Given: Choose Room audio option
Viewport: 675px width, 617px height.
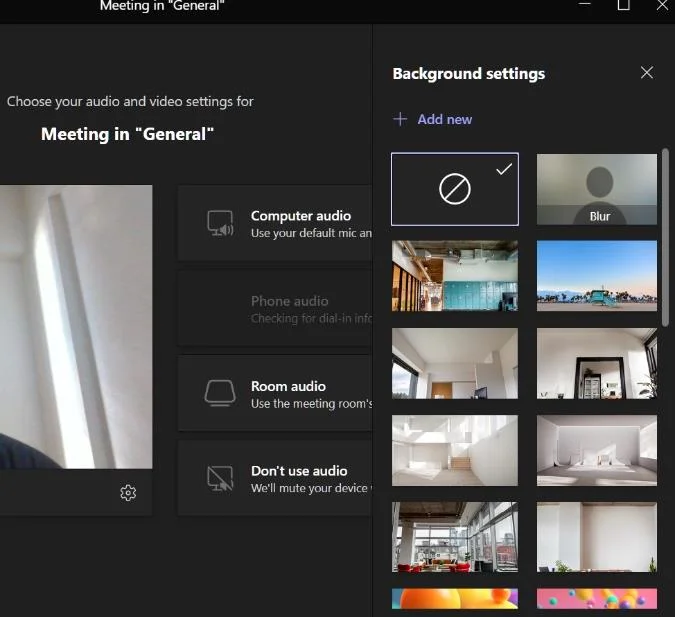Looking at the screenshot, I should pyautogui.click(x=275, y=393).
